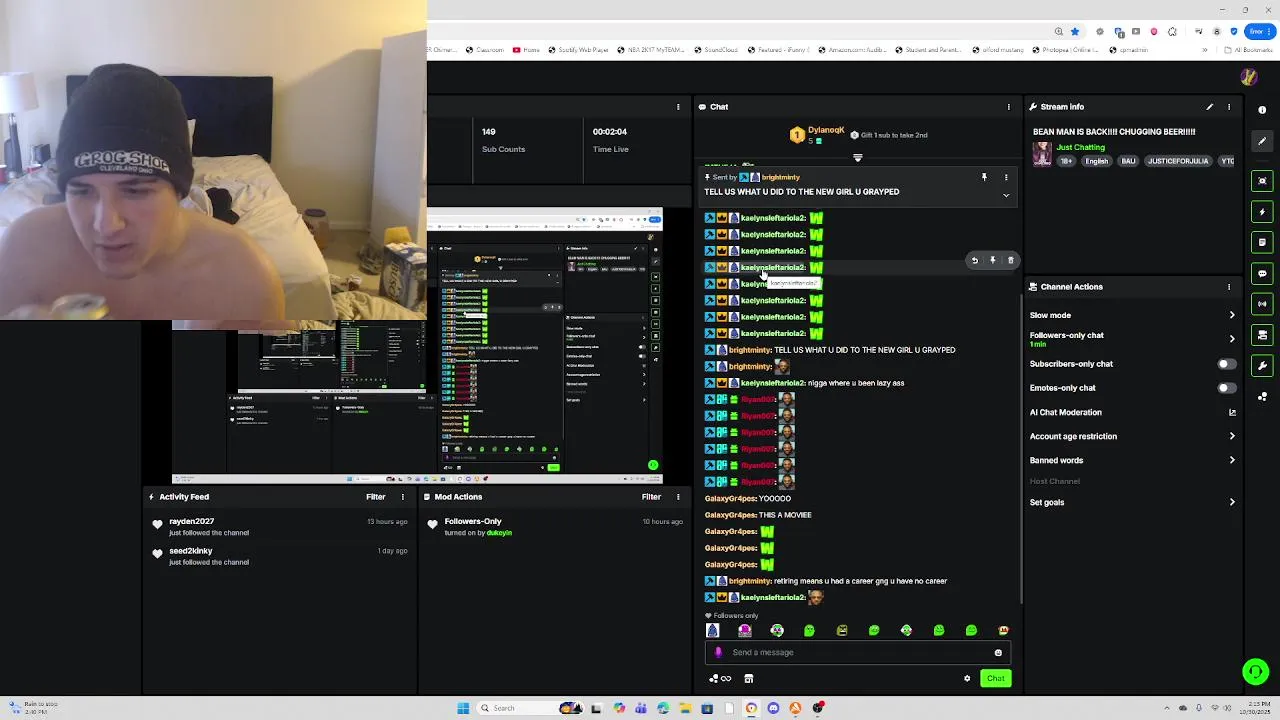Unpin the pinned message from brightminty

[x=984, y=177]
